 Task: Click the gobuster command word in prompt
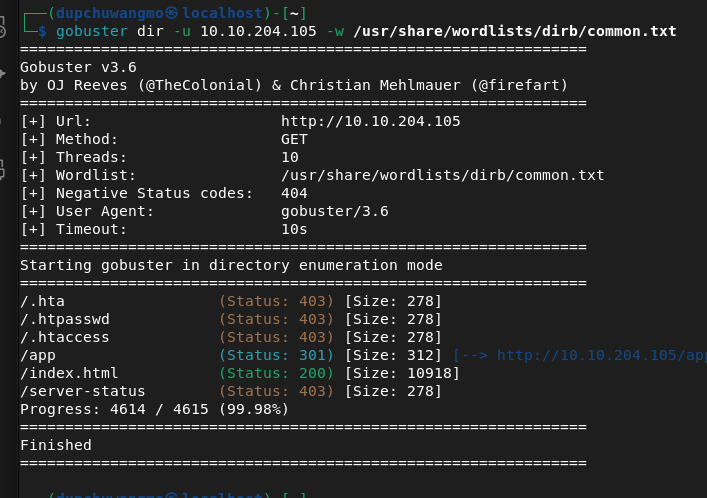point(92,32)
